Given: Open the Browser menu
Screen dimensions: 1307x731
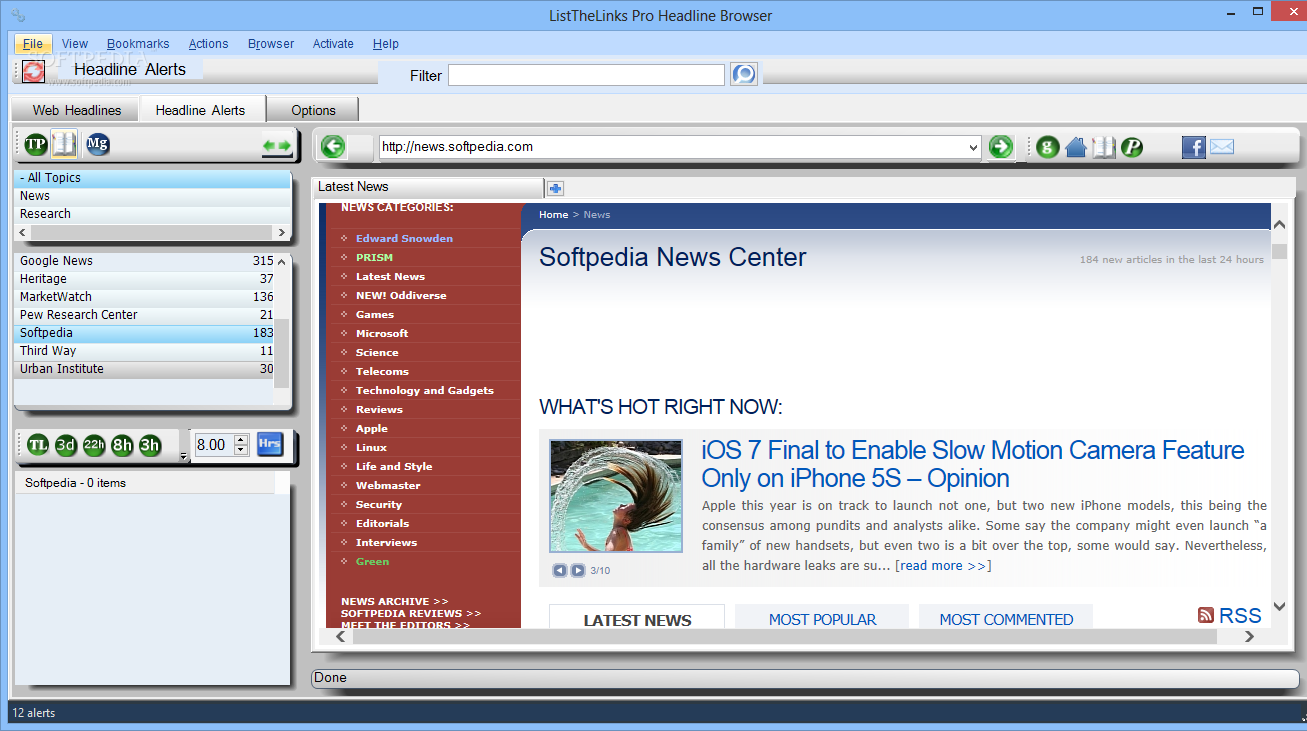Looking at the screenshot, I should [x=271, y=44].
